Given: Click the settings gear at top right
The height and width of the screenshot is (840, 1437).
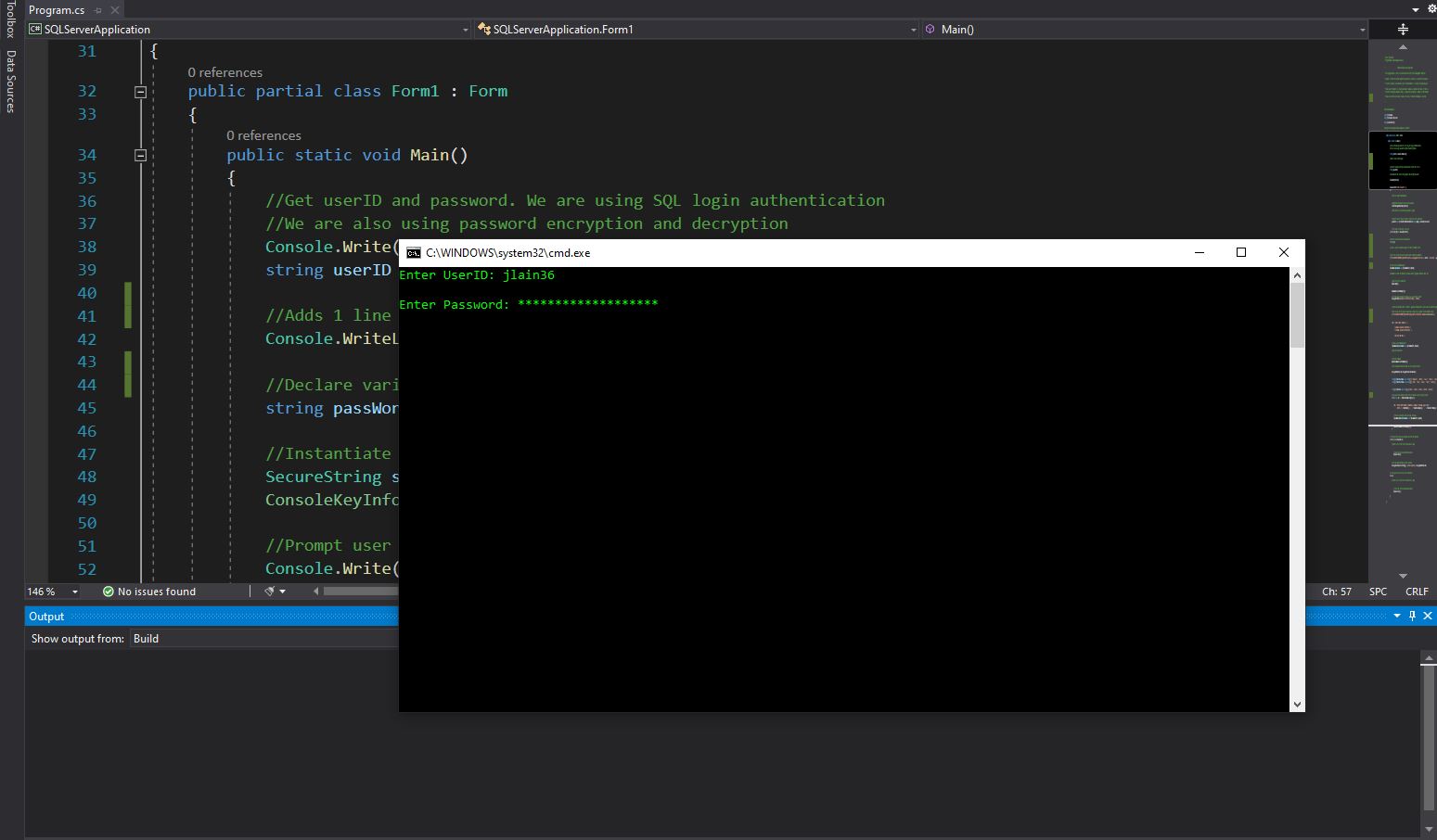Looking at the screenshot, I should [1431, 9].
